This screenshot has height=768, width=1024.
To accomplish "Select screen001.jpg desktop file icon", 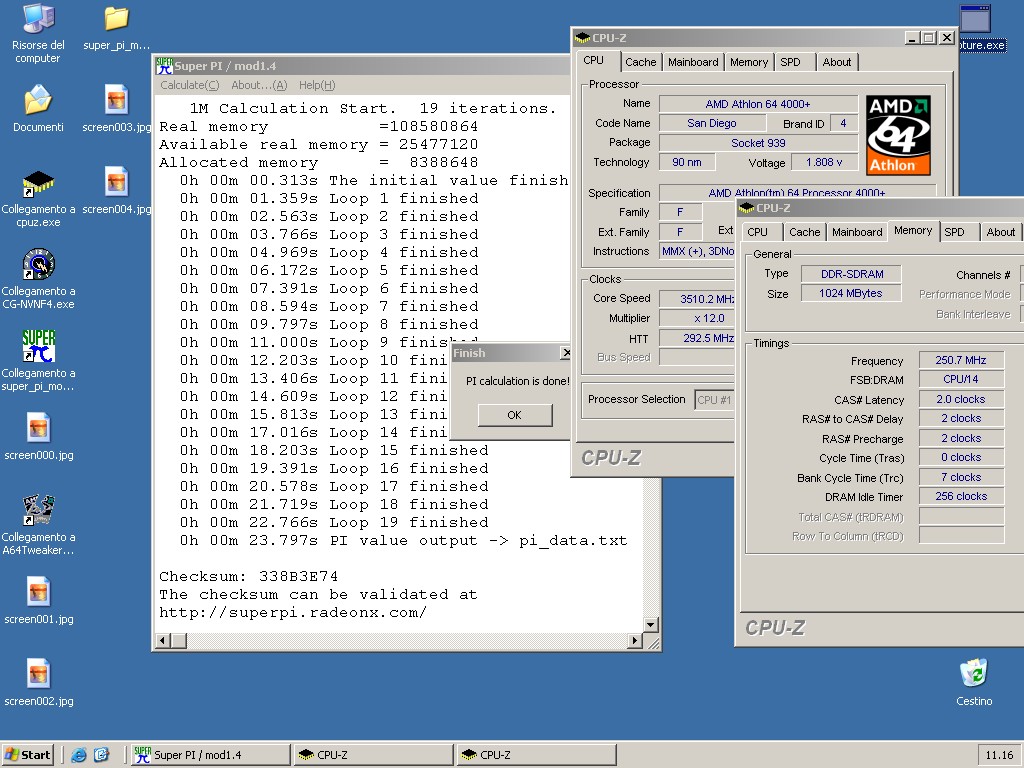I will point(39,592).
